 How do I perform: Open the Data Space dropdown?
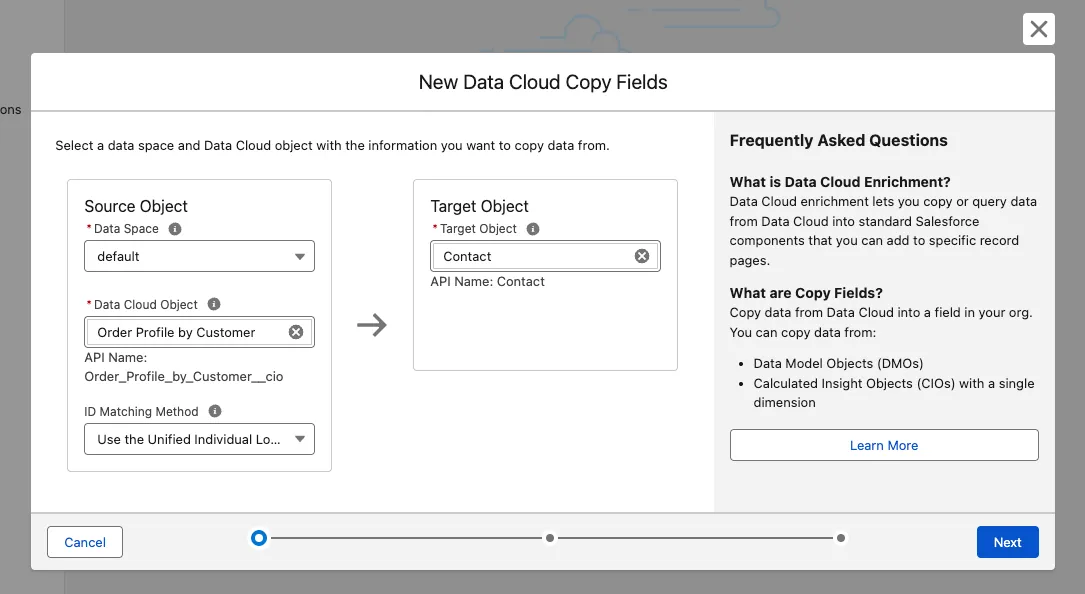tap(199, 256)
